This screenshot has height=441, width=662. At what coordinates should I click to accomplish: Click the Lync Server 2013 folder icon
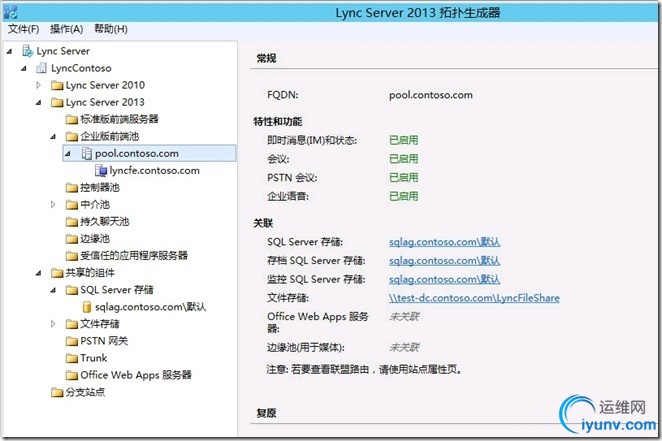(57, 103)
